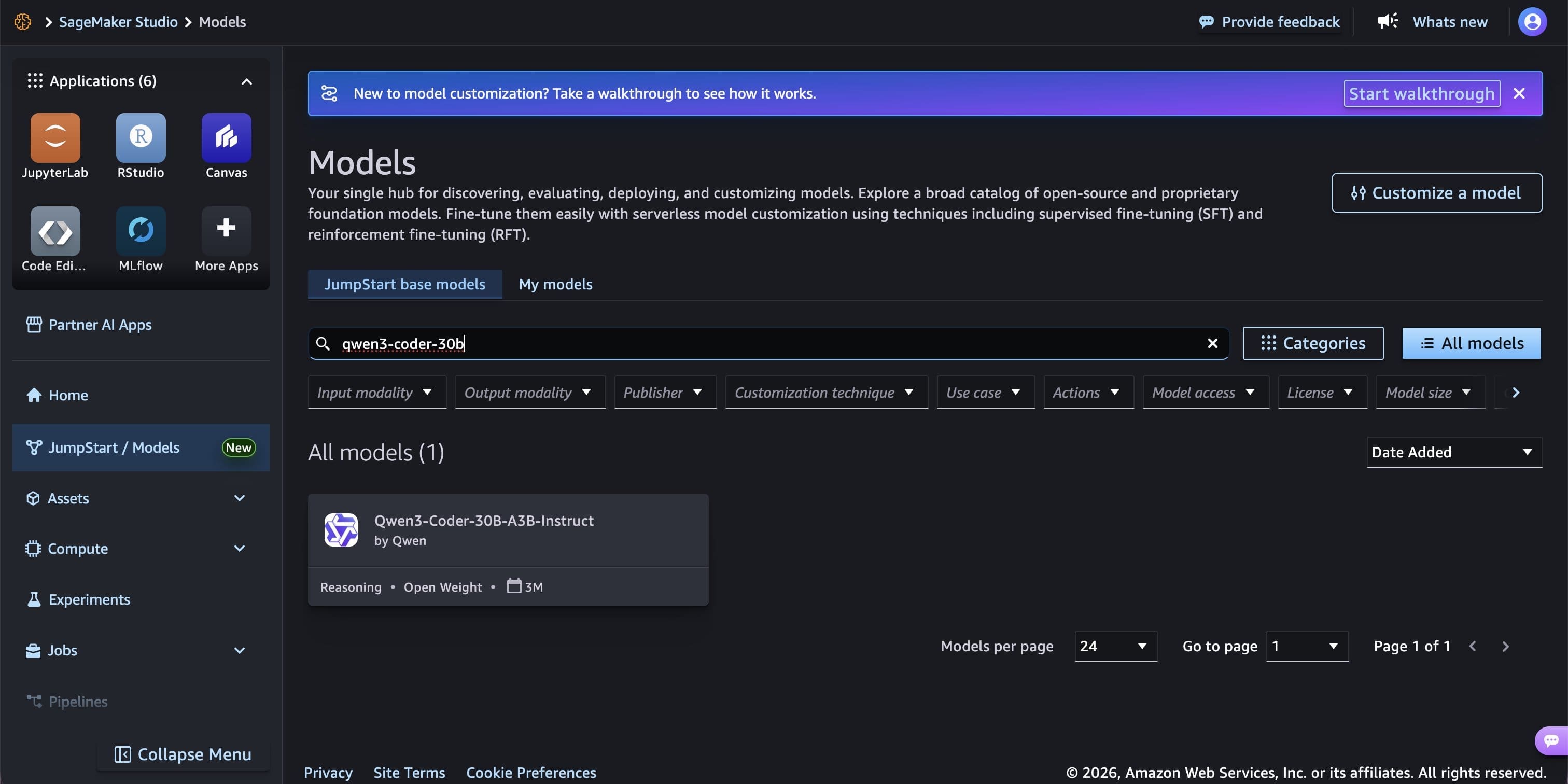Open the Privacy footer link
This screenshot has height=784, width=1568.
pyautogui.click(x=328, y=773)
